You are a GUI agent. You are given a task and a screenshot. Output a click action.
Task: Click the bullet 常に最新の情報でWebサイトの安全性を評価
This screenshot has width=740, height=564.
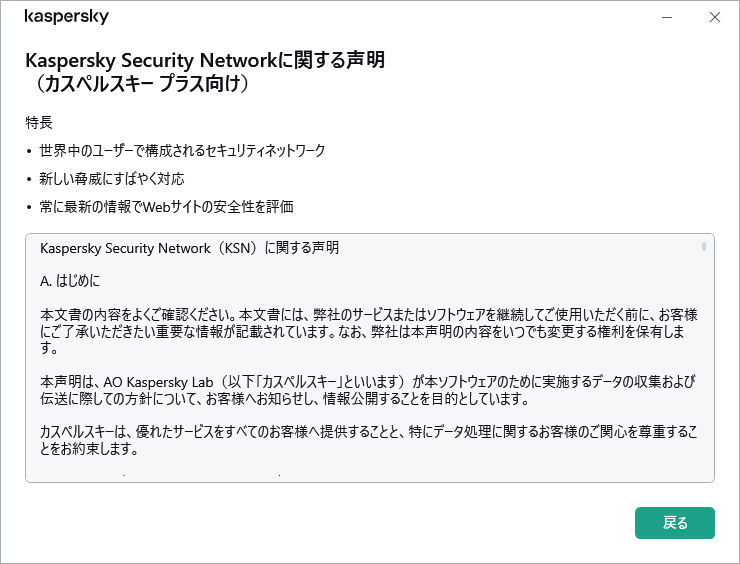pyautogui.click(x=166, y=206)
